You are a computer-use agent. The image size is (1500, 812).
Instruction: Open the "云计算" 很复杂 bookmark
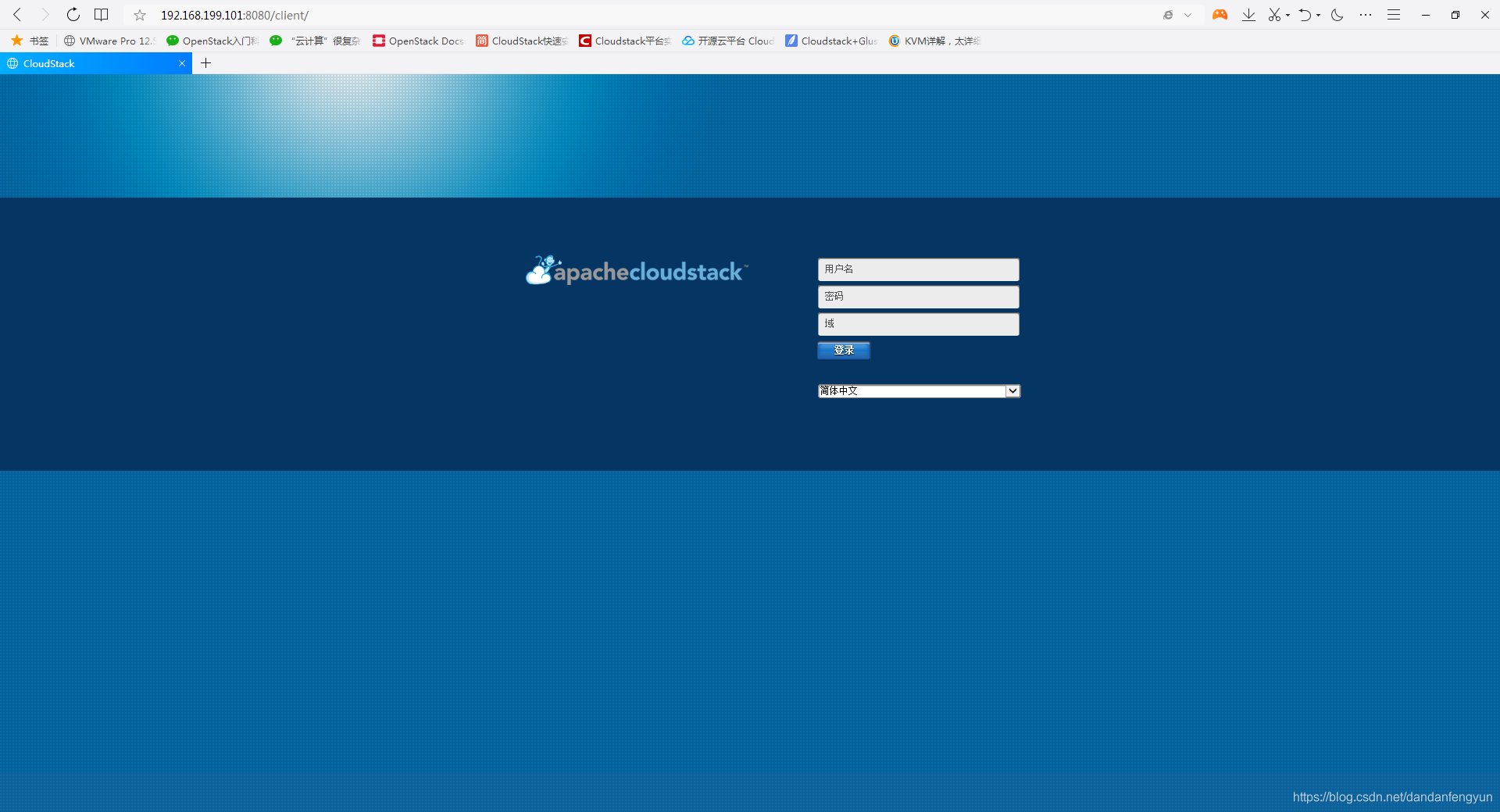point(315,41)
